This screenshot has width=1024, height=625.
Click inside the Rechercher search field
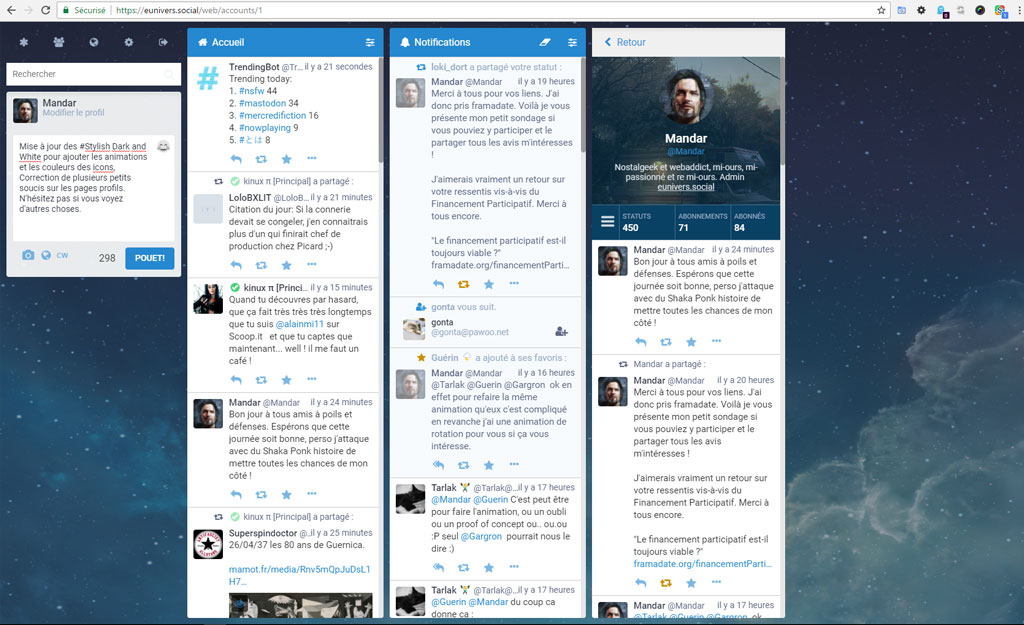point(93,74)
